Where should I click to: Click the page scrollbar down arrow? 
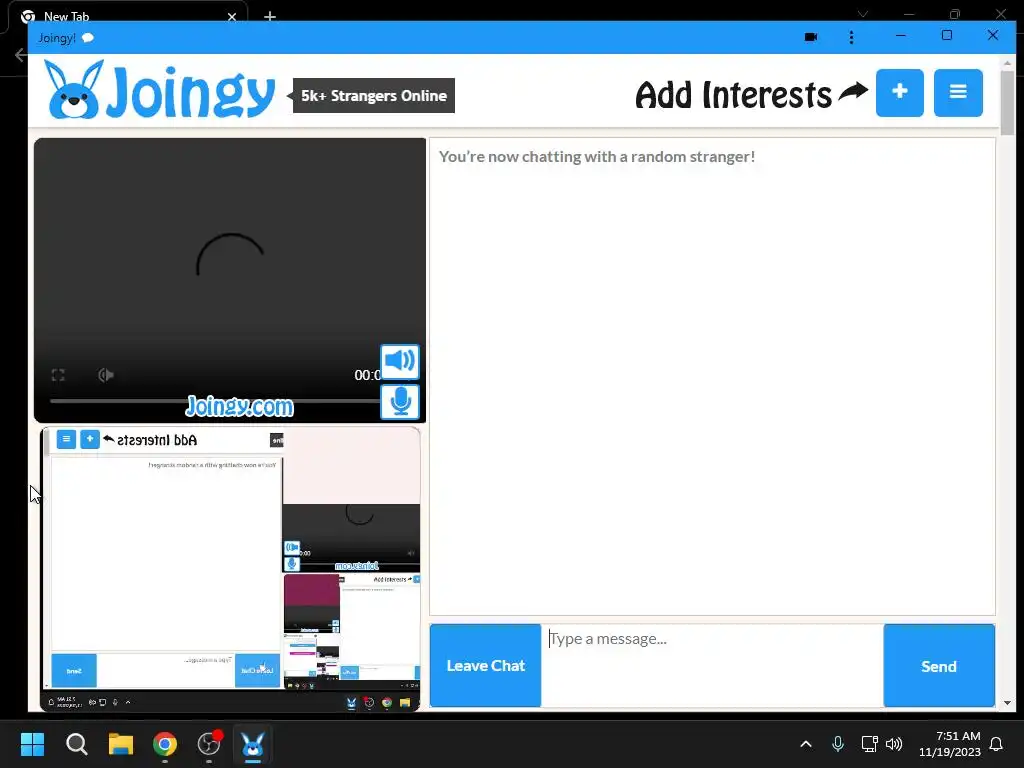tap(1007, 703)
